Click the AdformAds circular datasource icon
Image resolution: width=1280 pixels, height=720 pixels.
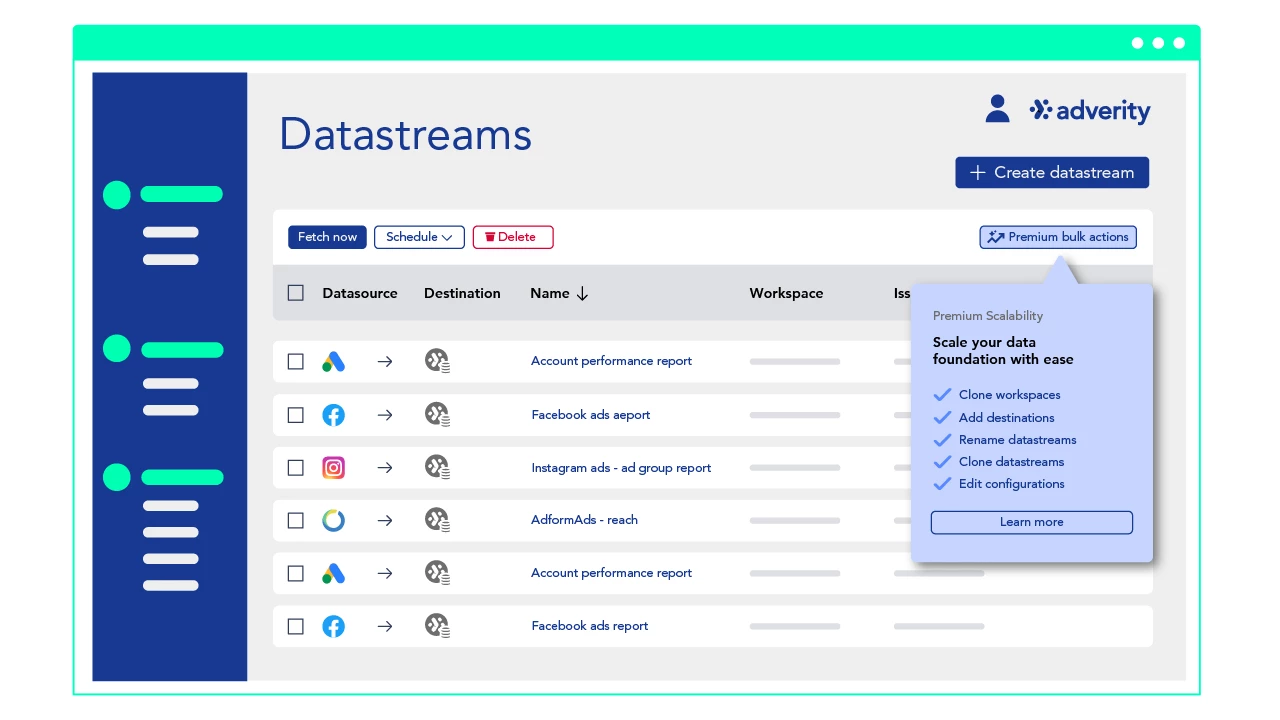coord(334,520)
